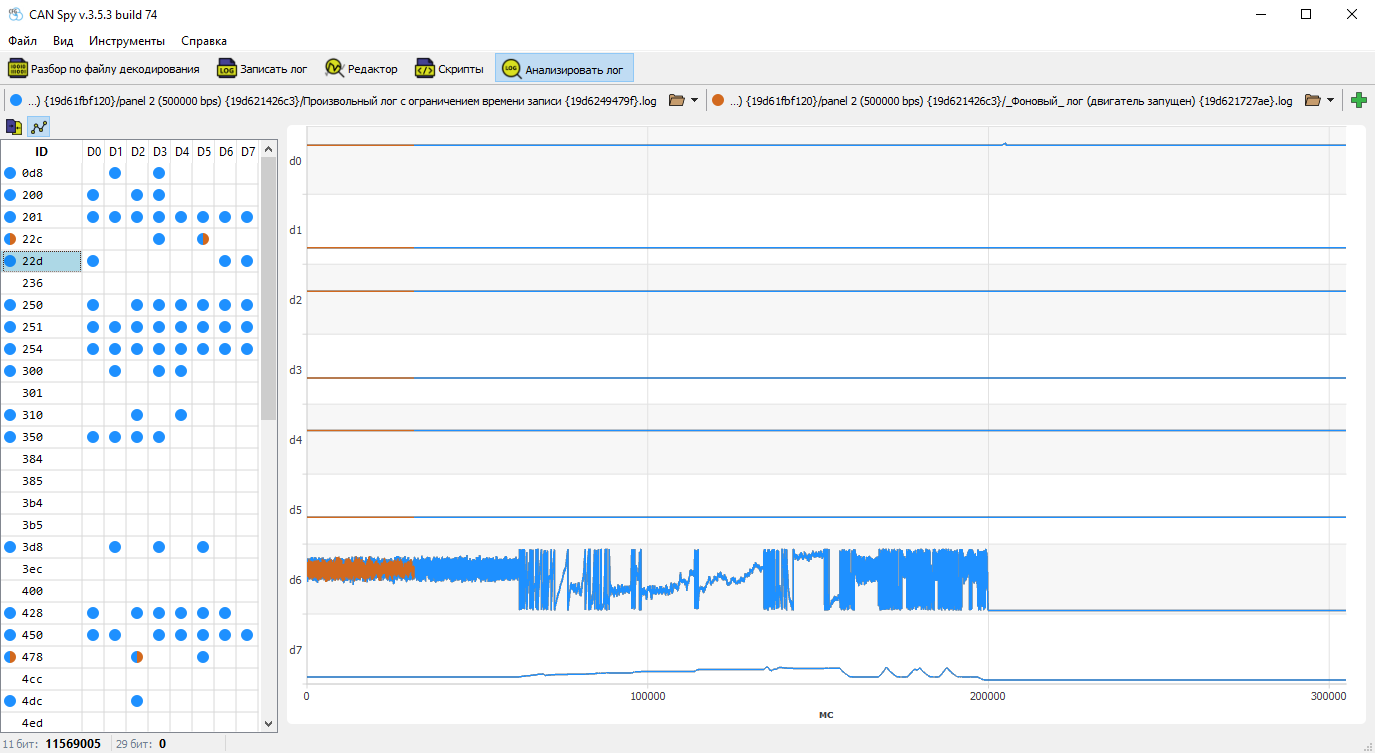Open the Скрипты scripts tool
The image size is (1375, 753).
point(450,68)
